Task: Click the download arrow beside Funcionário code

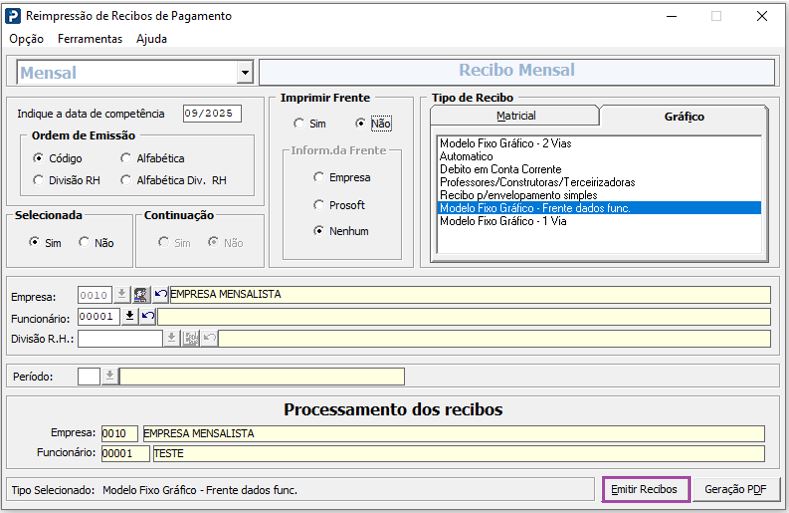Action: pyautogui.click(x=129, y=317)
